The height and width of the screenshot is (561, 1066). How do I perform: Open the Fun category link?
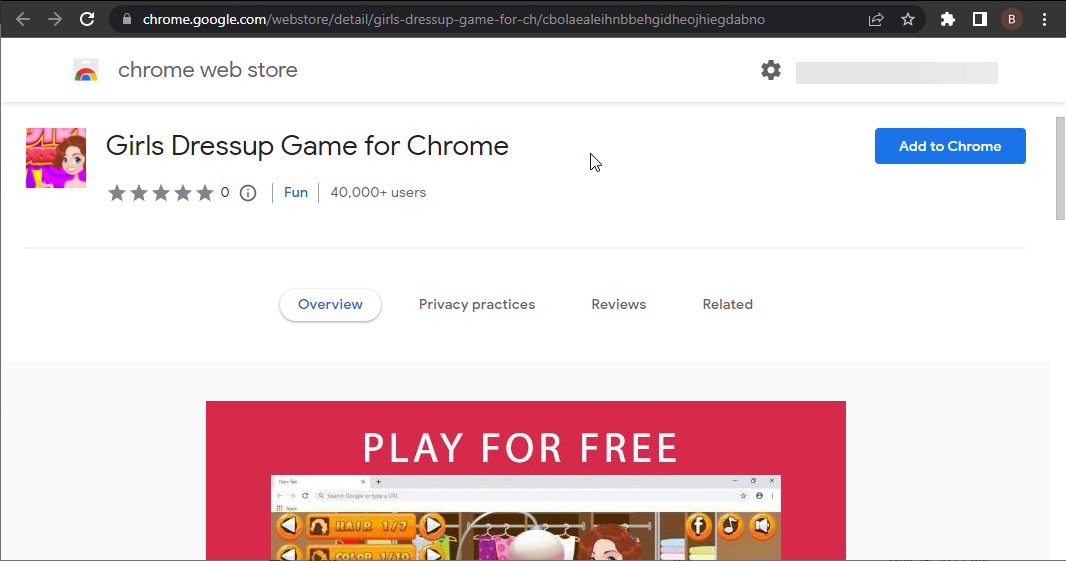(296, 192)
